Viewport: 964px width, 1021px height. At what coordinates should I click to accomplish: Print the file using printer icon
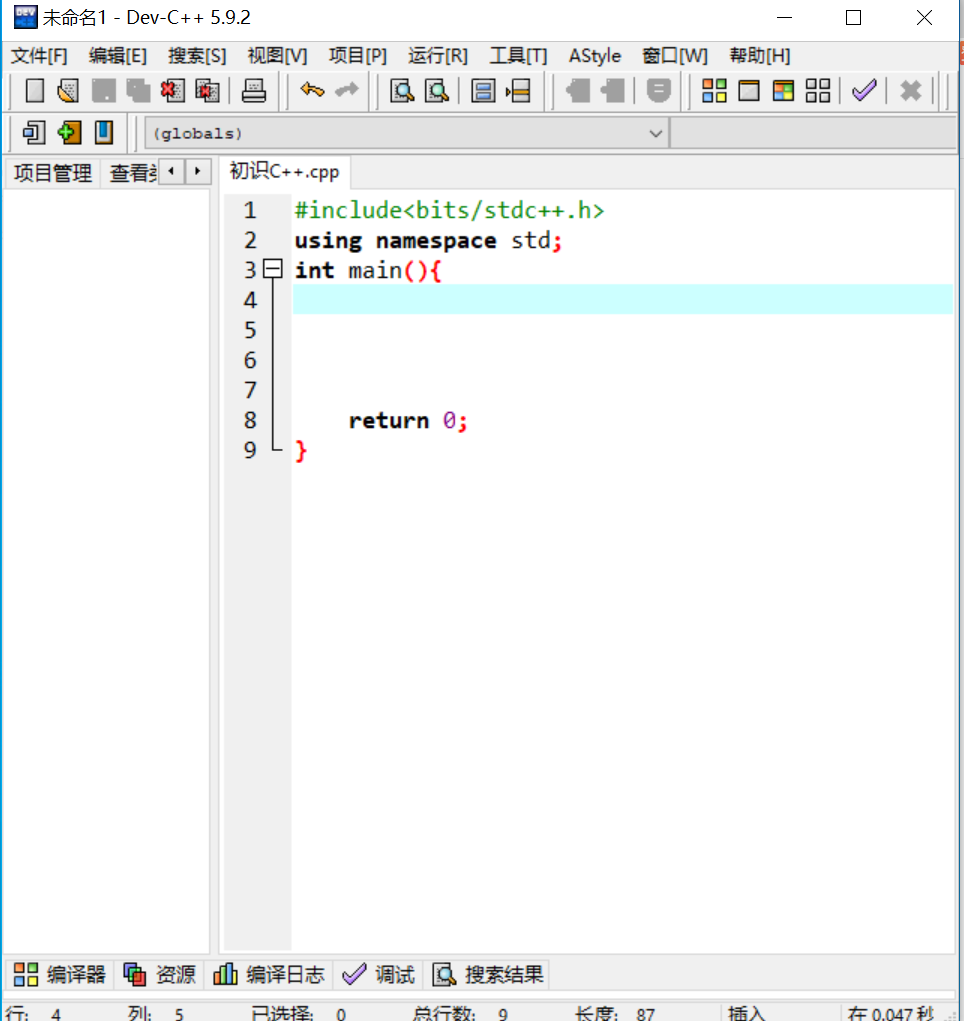pos(253,91)
